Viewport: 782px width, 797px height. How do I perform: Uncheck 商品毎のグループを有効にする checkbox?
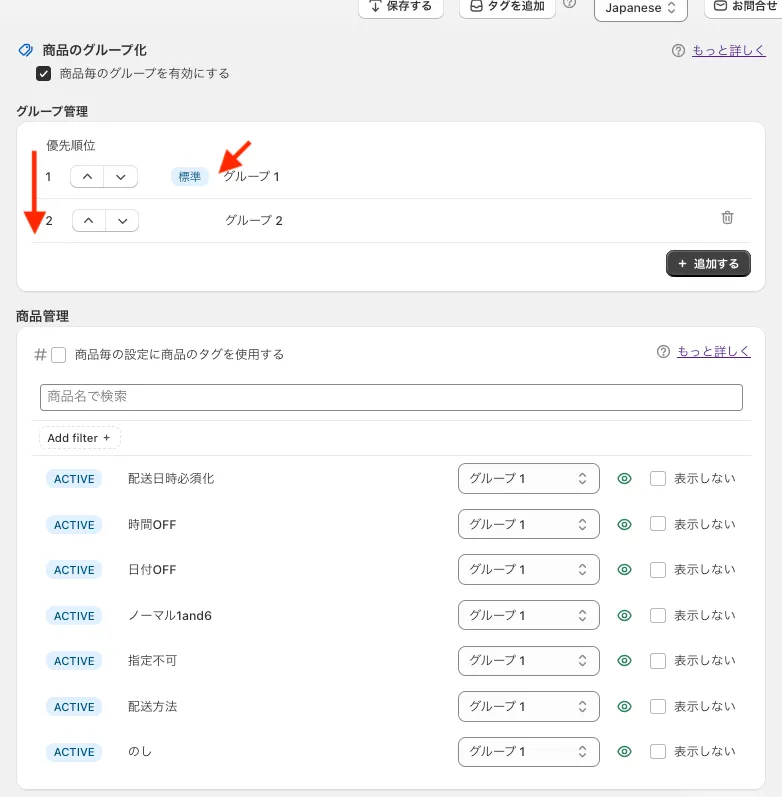click(44, 74)
